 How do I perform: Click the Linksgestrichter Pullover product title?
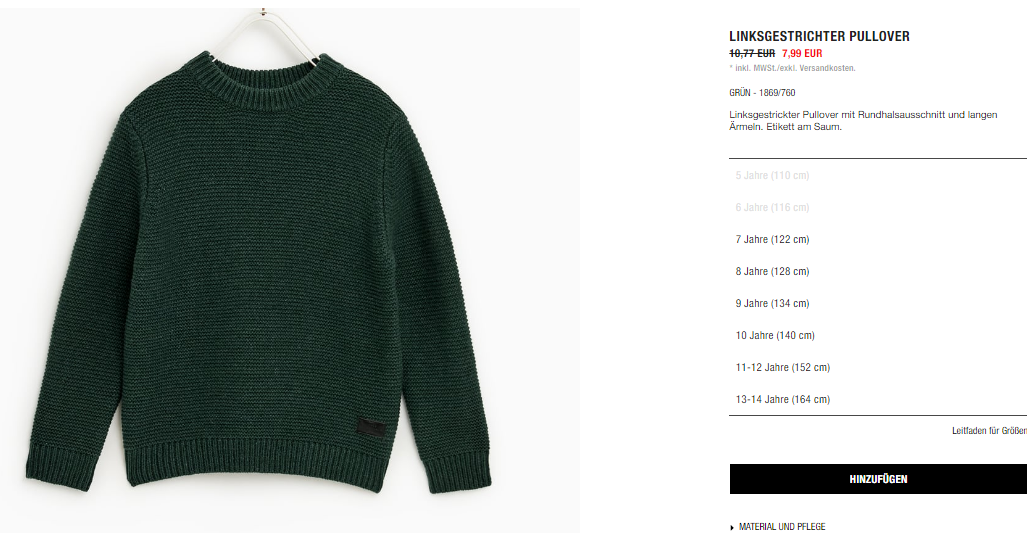point(819,37)
